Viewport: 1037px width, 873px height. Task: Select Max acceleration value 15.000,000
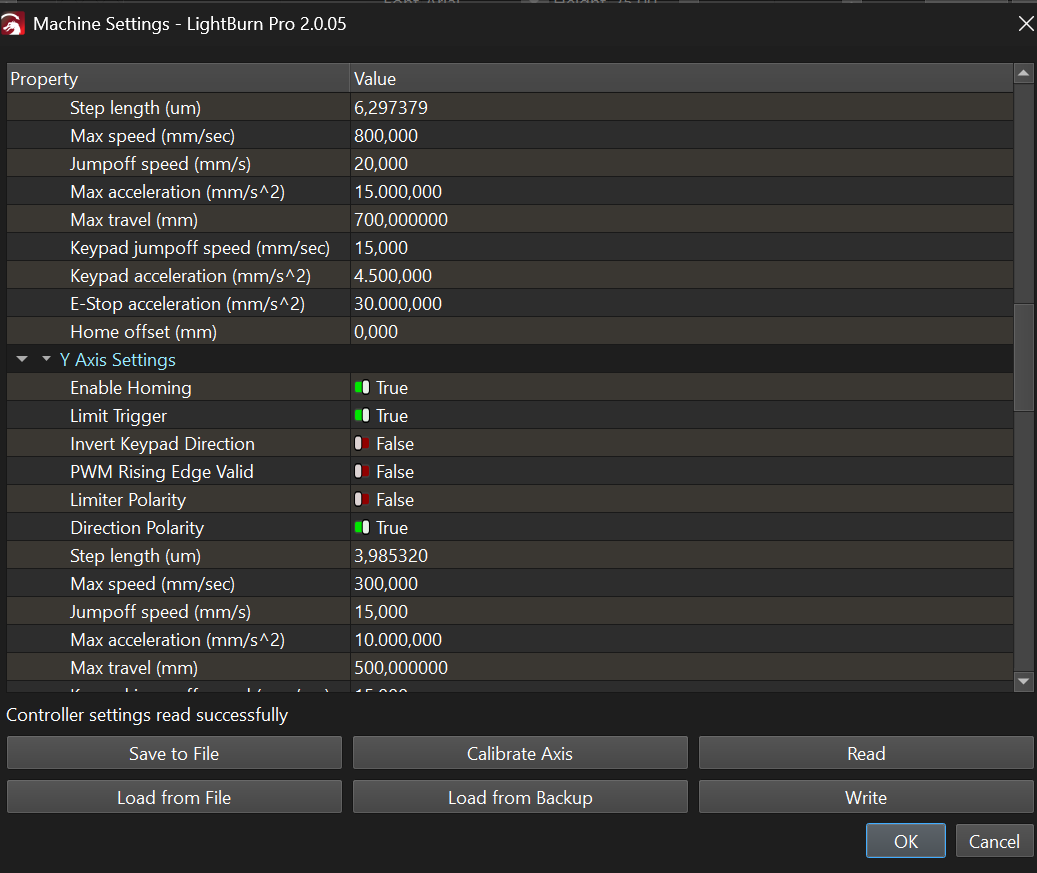[397, 192]
